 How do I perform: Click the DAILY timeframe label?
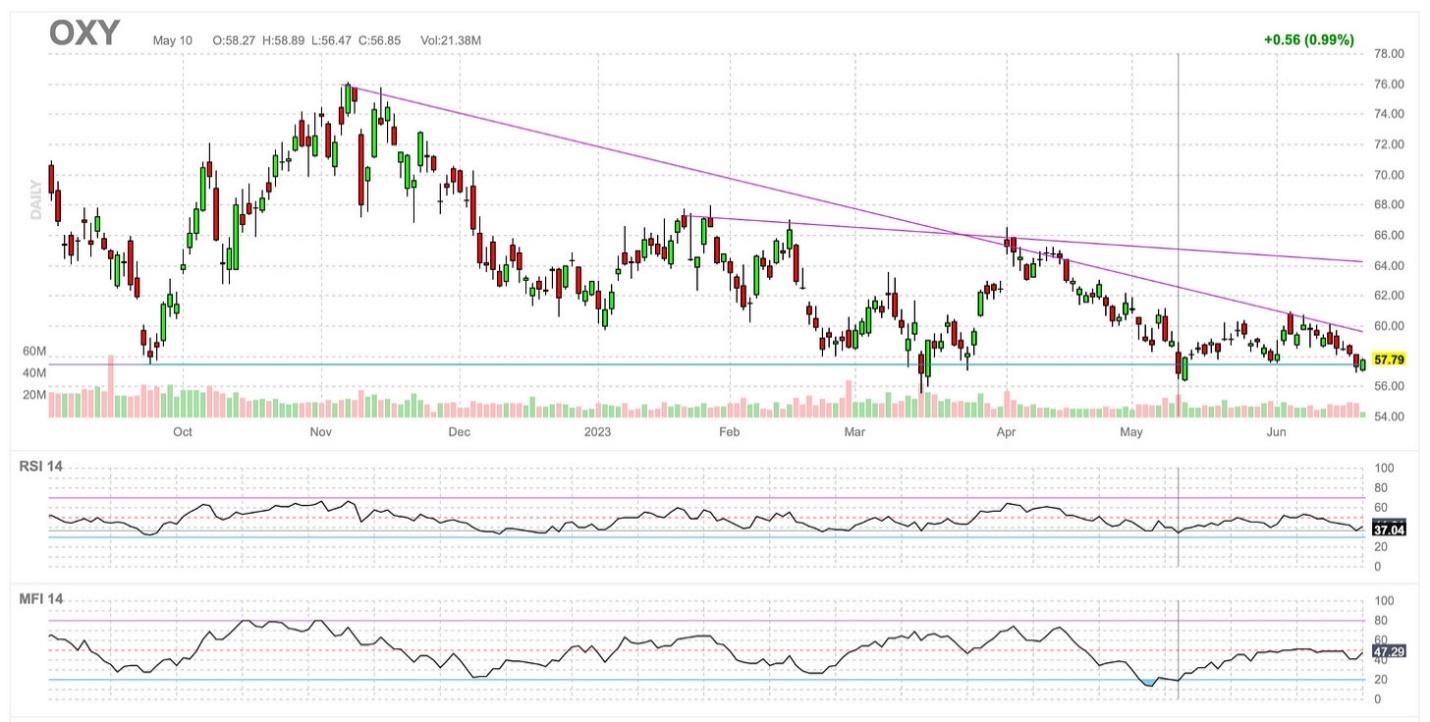(x=37, y=201)
